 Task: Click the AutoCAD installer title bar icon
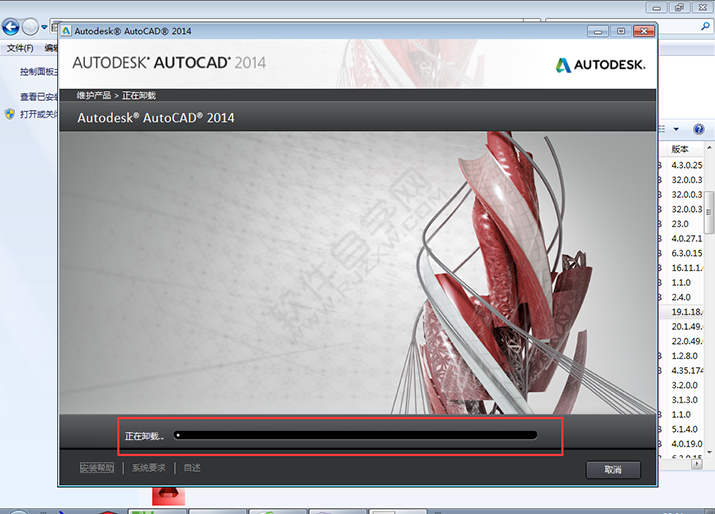pos(67,31)
